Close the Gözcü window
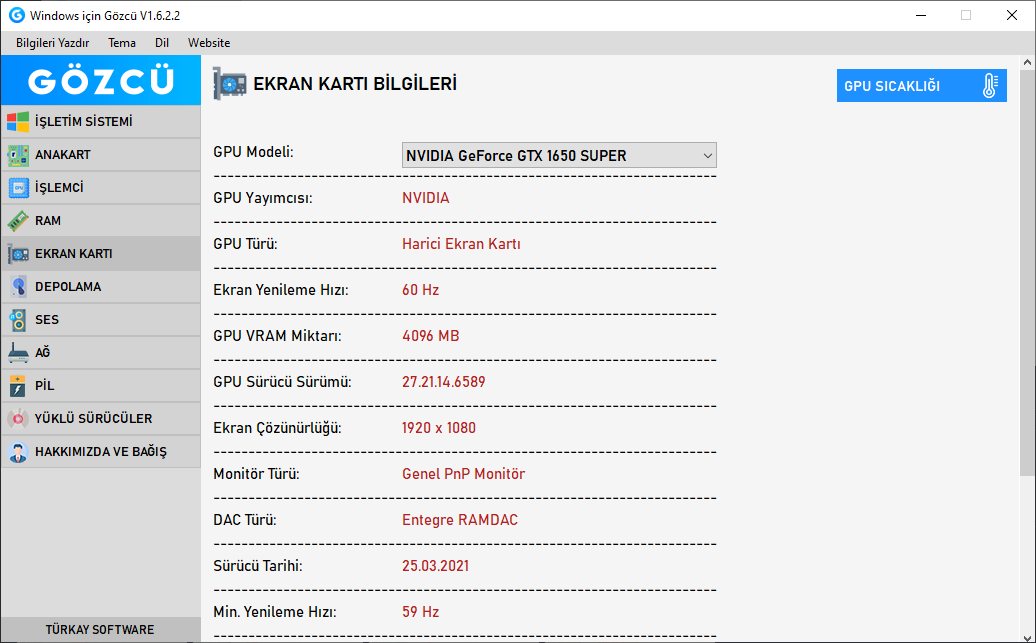 click(x=1012, y=15)
